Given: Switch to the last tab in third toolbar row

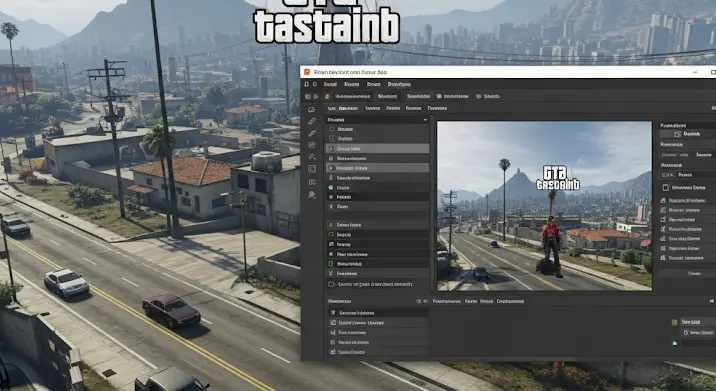Looking at the screenshot, I should tap(437, 108).
